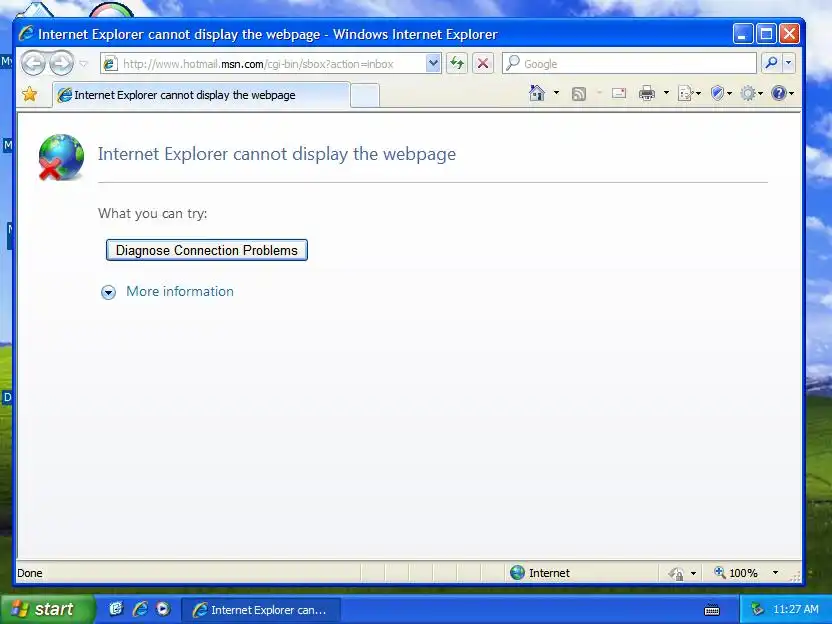Viewport: 832px width, 624px height.
Task: Click the status bar resize grip
Action: (x=795, y=575)
